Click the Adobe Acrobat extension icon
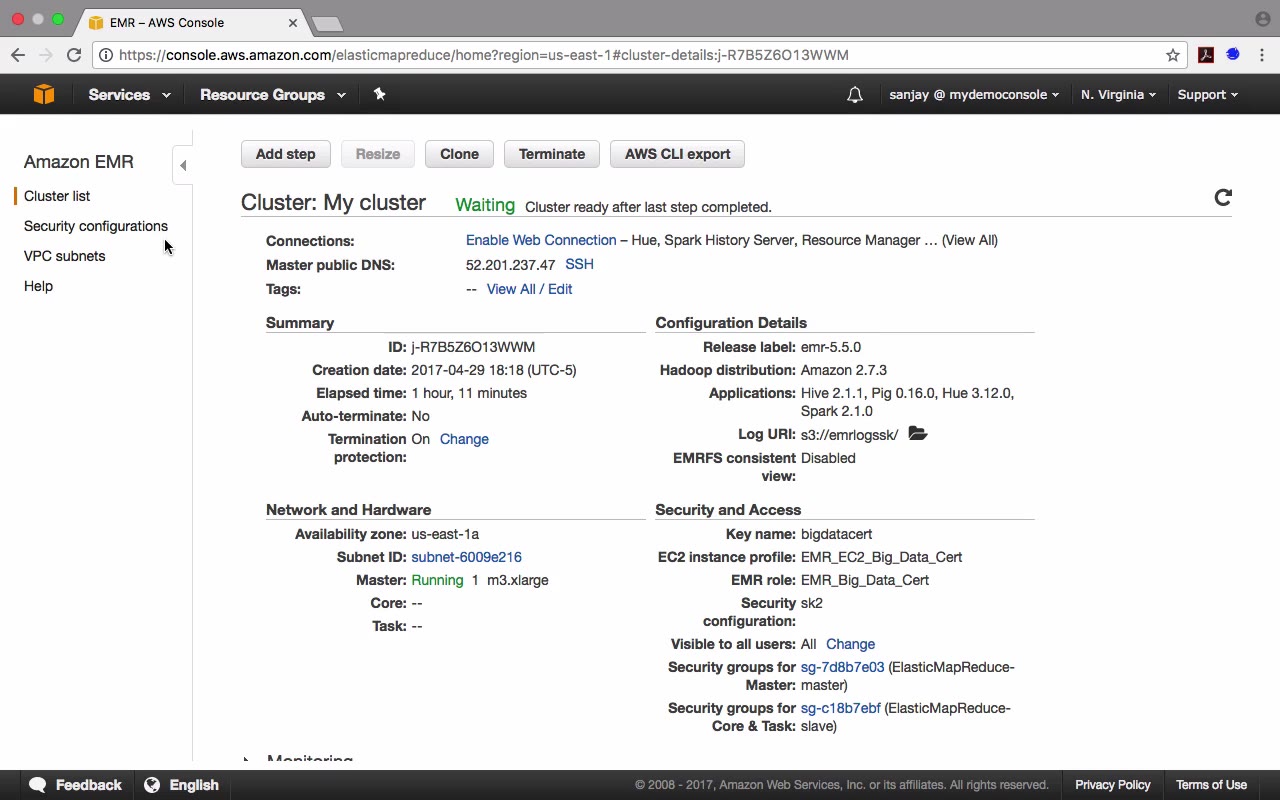The height and width of the screenshot is (800, 1280). 1206,55
